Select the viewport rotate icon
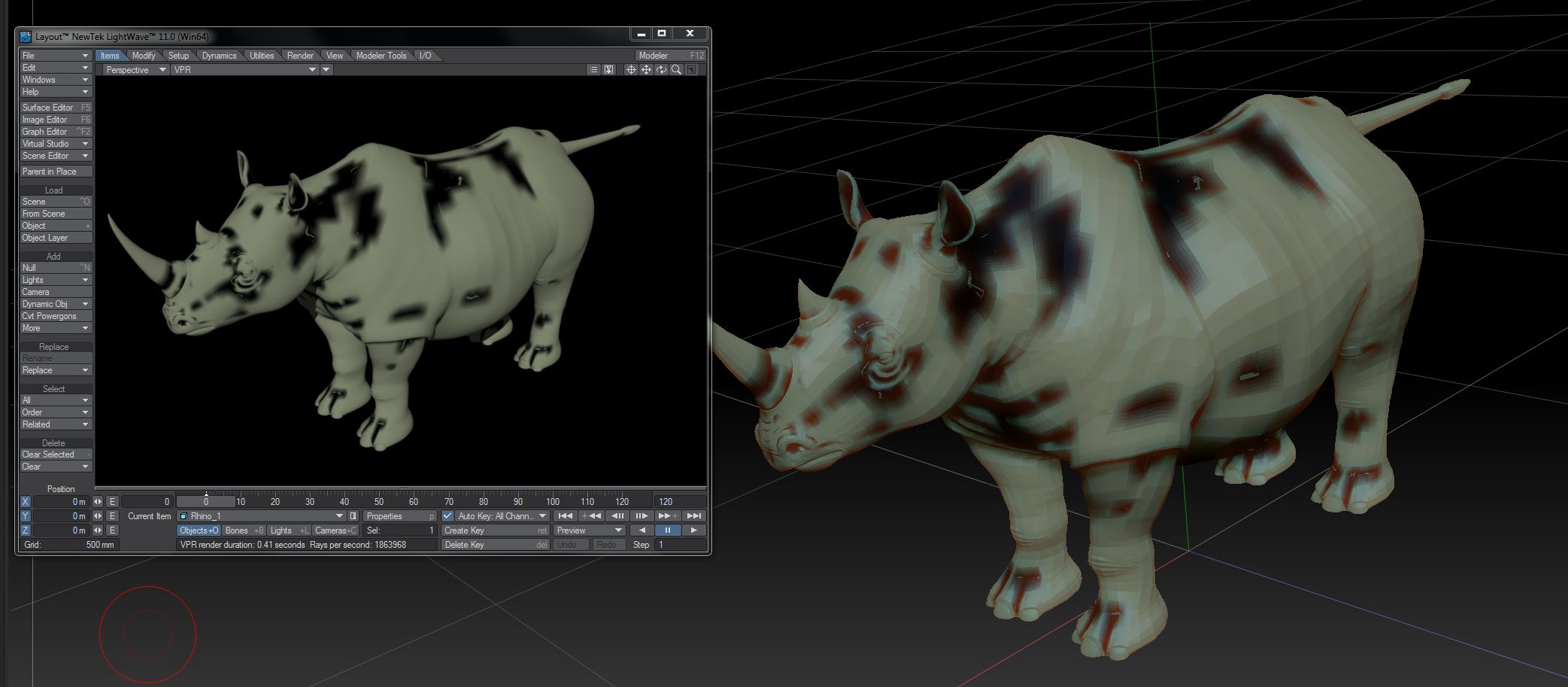 [661, 70]
